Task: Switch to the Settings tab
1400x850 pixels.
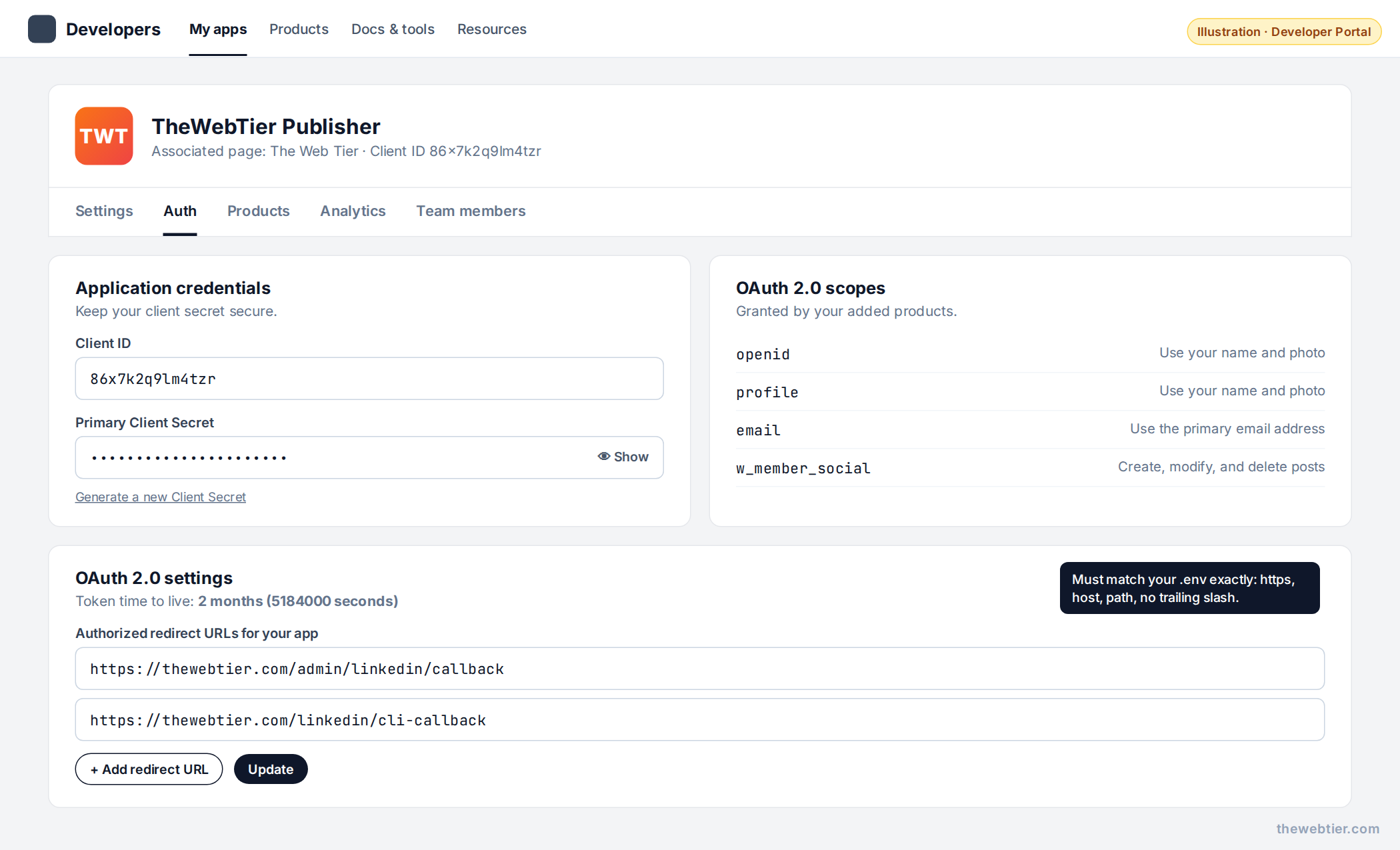Action: [x=104, y=211]
